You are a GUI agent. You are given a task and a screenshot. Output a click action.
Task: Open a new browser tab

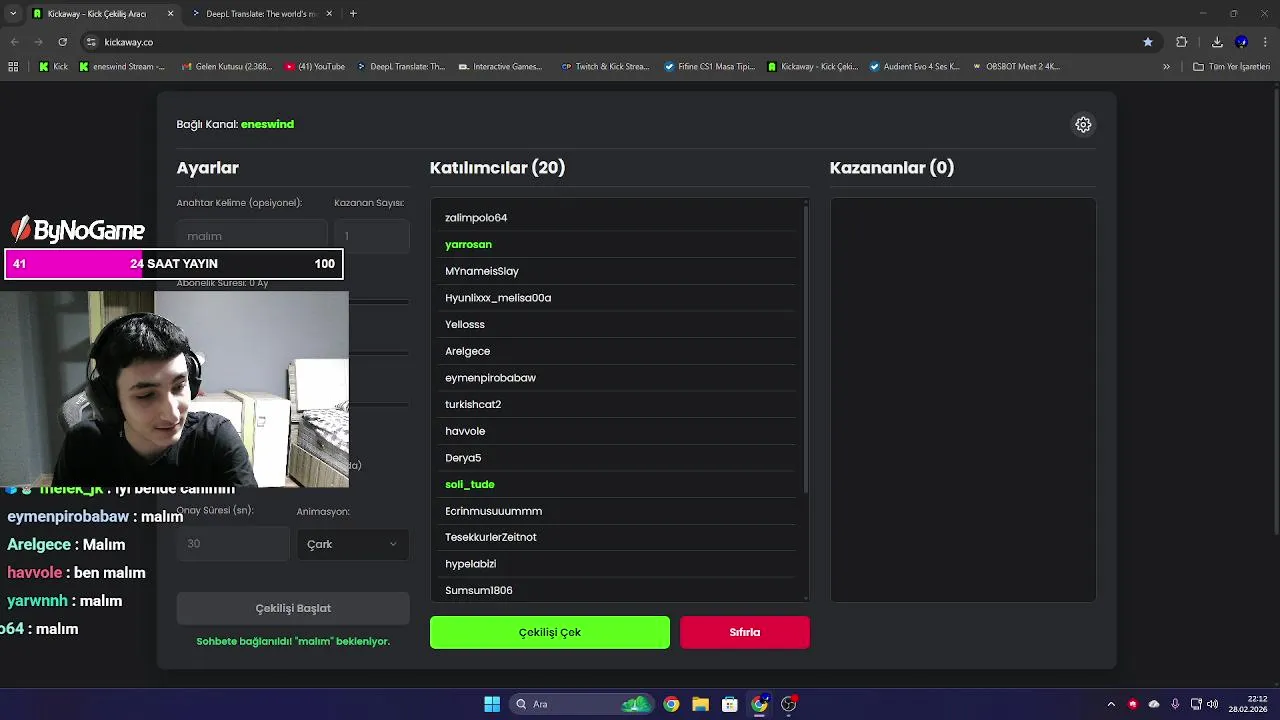(353, 14)
